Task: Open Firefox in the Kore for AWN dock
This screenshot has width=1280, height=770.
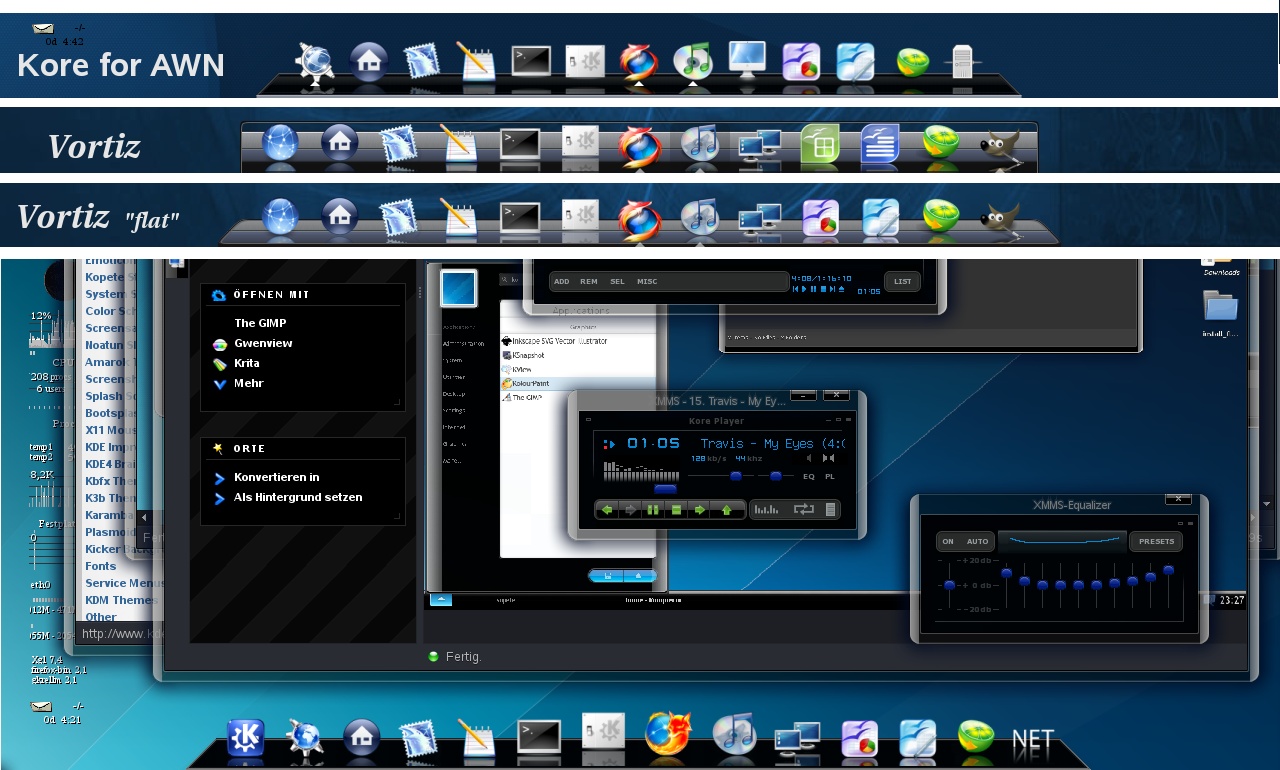Action: click(x=638, y=62)
